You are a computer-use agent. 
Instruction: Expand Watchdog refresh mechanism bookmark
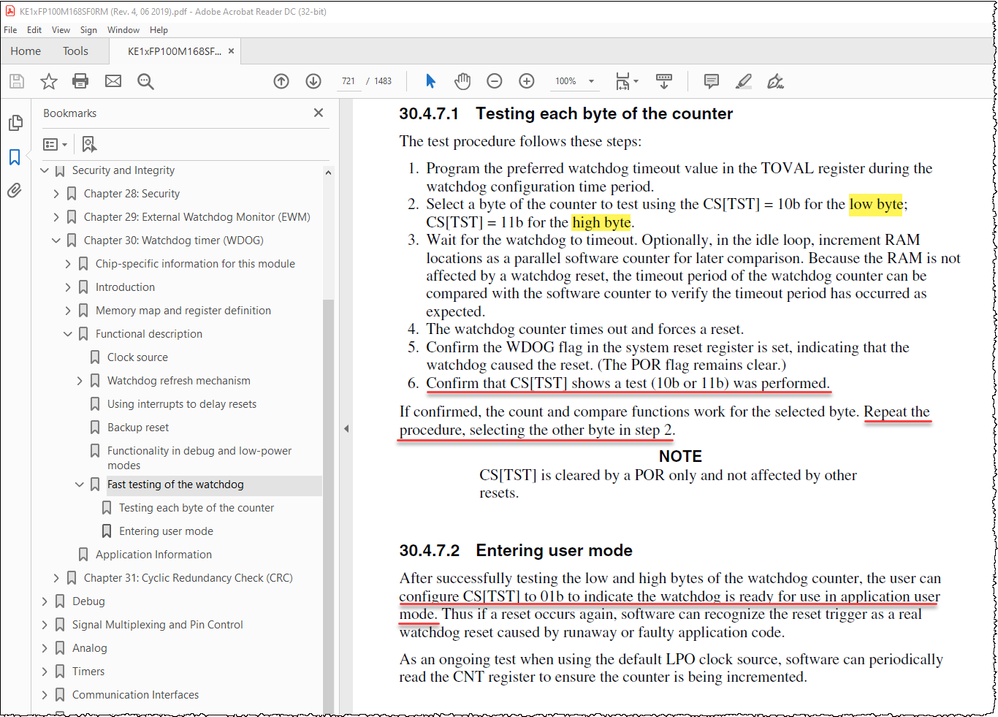pos(80,381)
